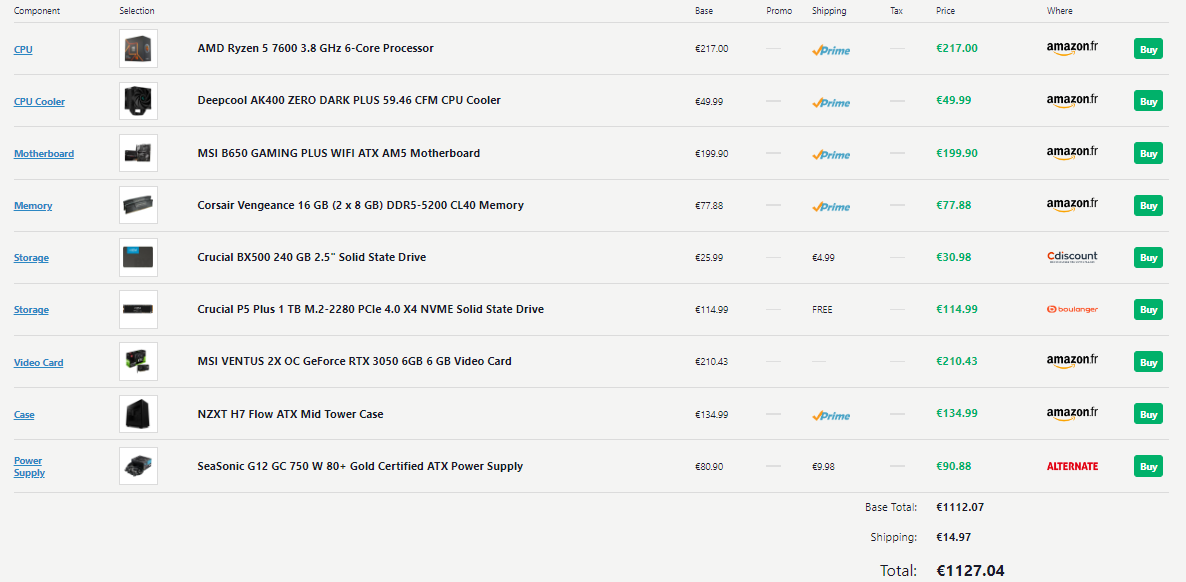
Task: Click the Cdiscount merchant logo
Action: pyautogui.click(x=1071, y=257)
